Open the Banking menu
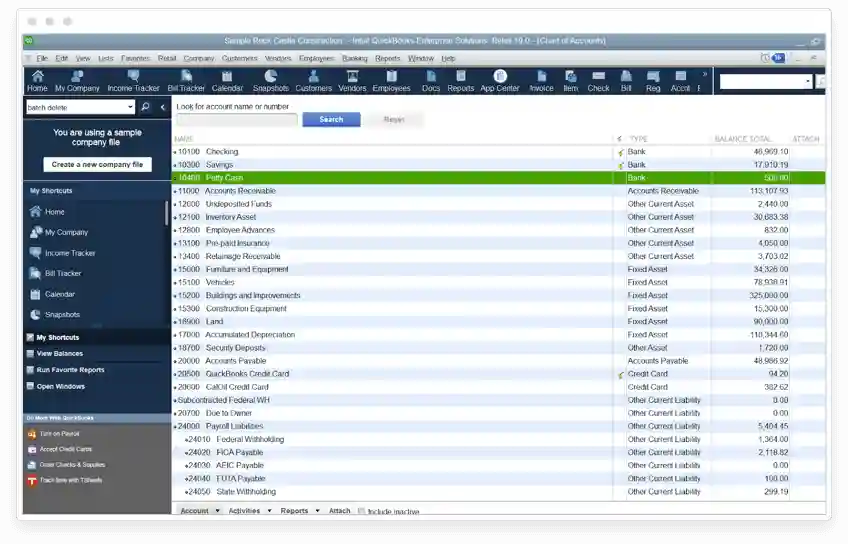 point(355,58)
